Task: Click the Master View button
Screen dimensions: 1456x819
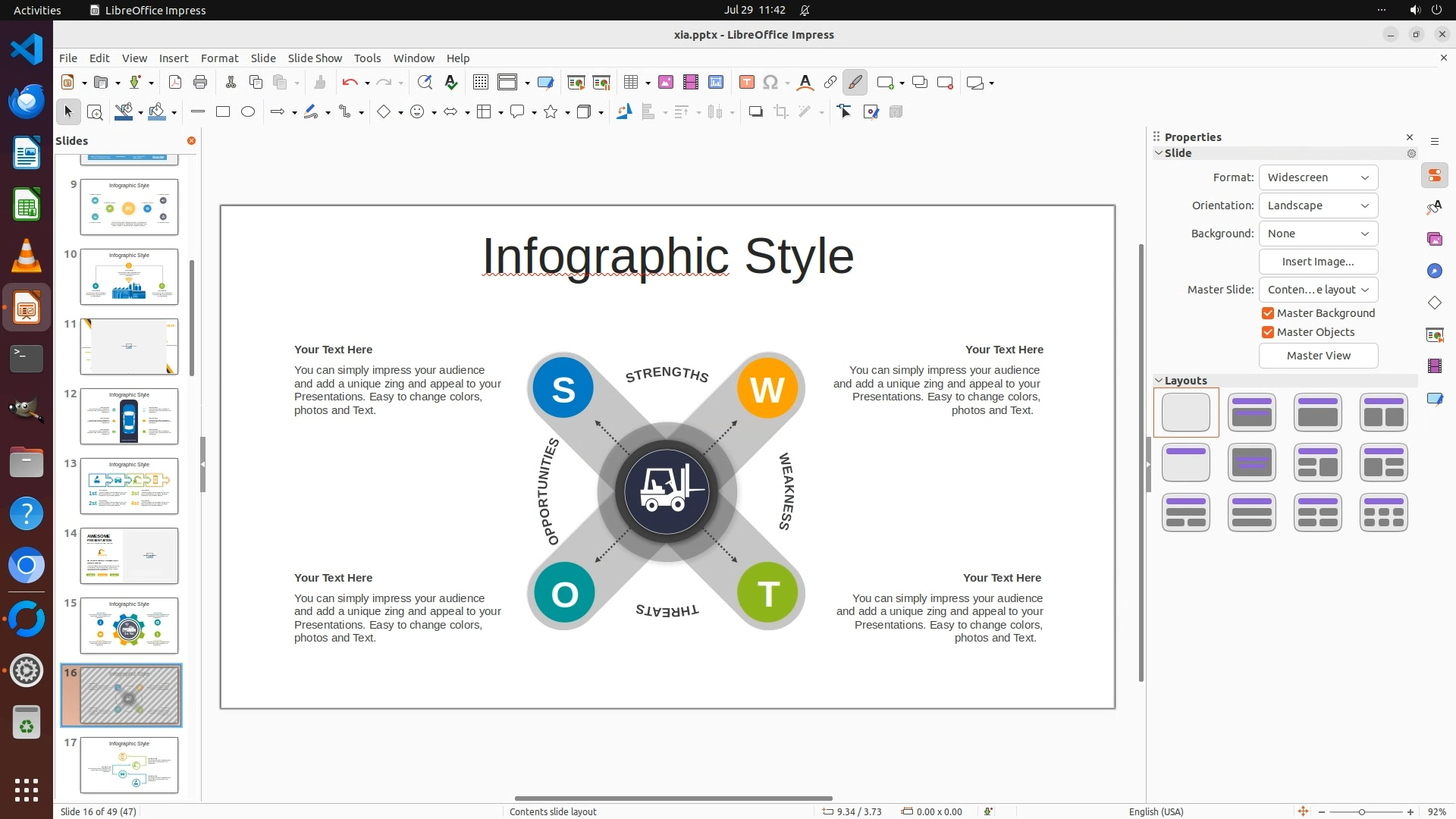Action: pyautogui.click(x=1318, y=356)
